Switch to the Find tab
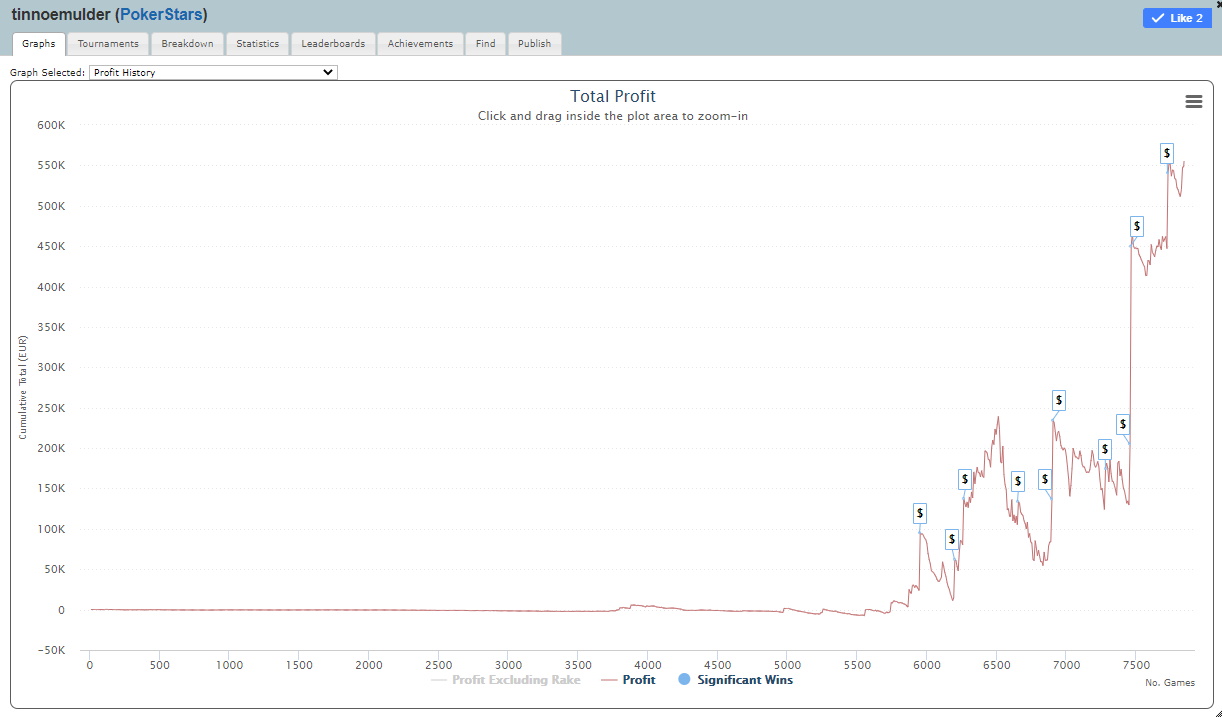This screenshot has width=1222, height=719. 485,44
